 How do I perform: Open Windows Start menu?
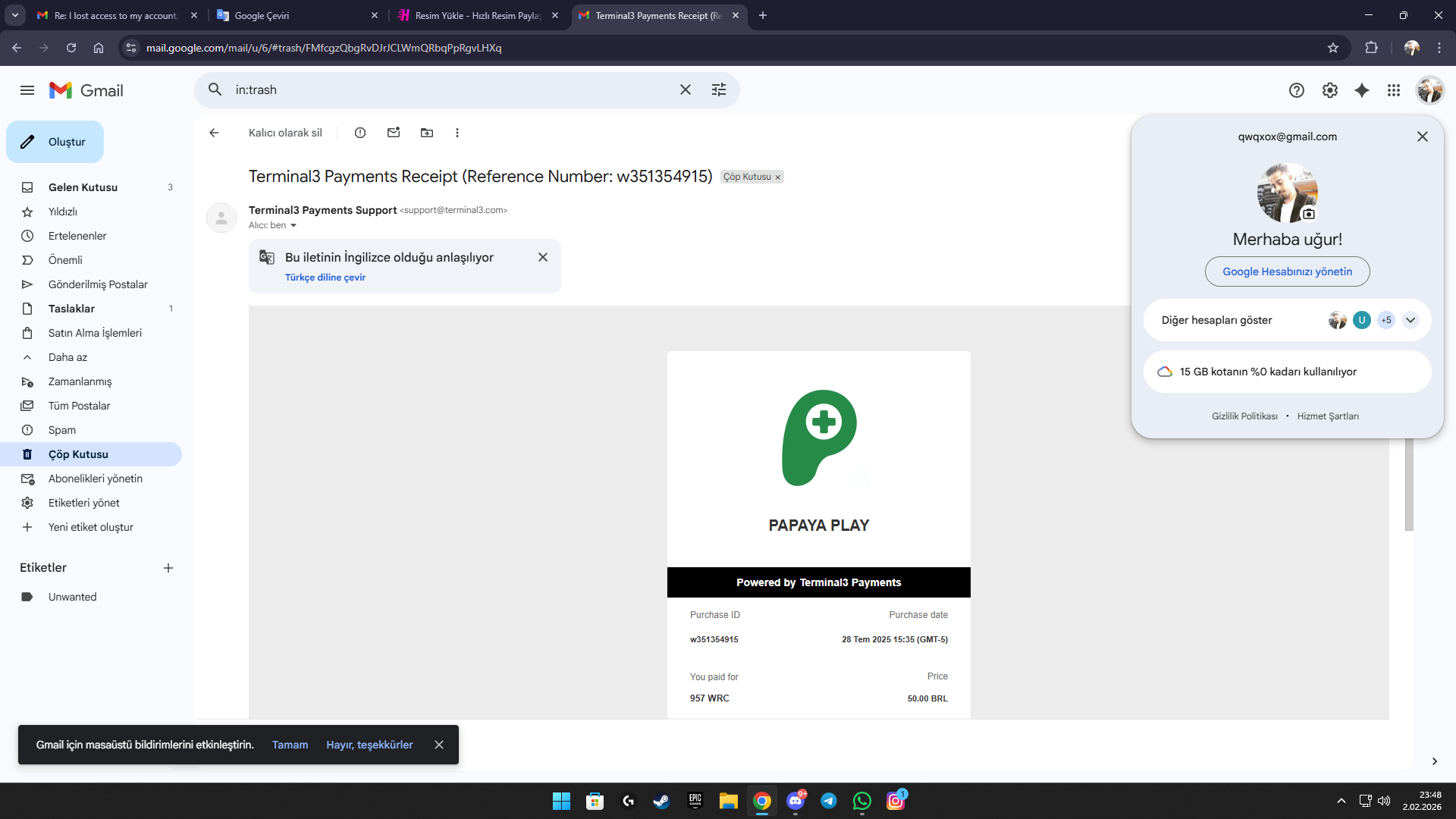coord(561,801)
